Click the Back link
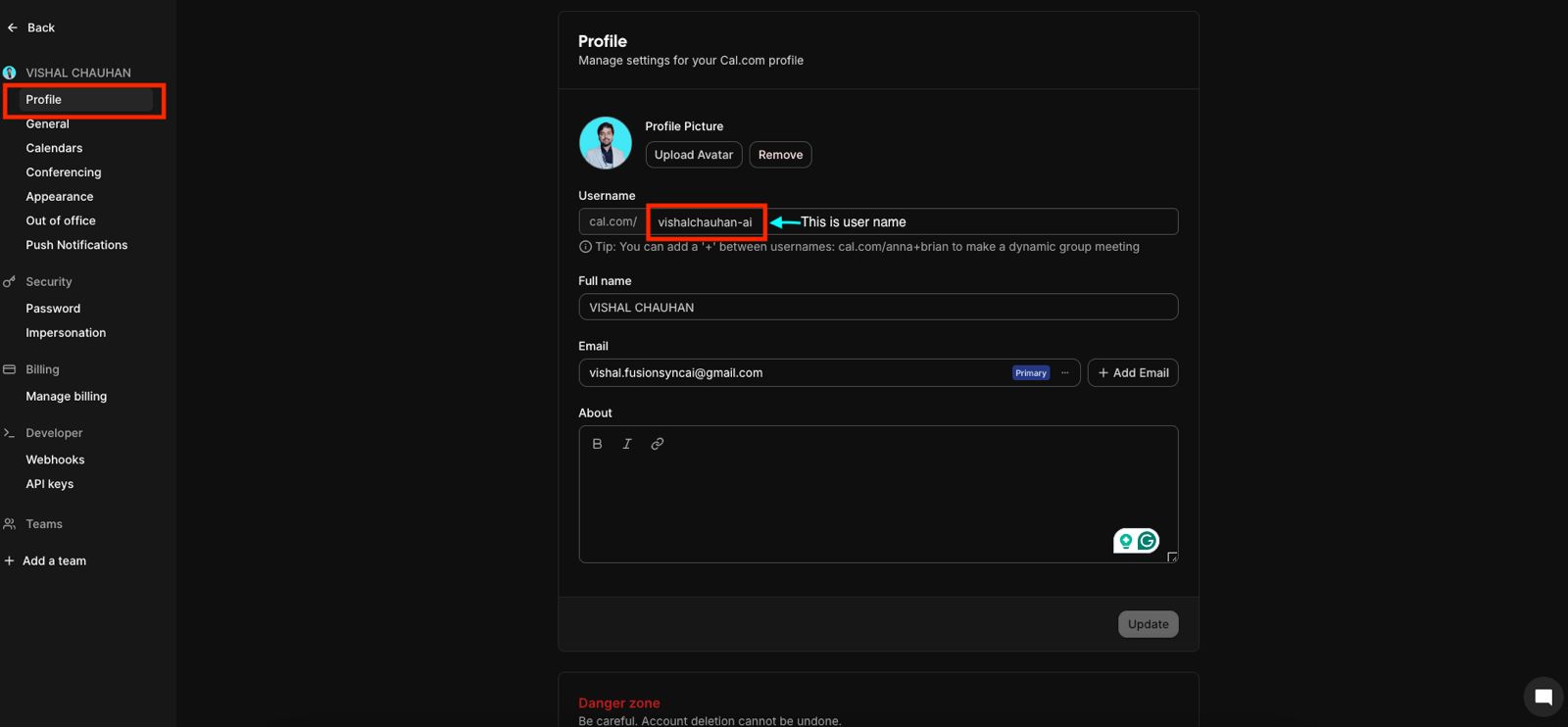 [41, 27]
